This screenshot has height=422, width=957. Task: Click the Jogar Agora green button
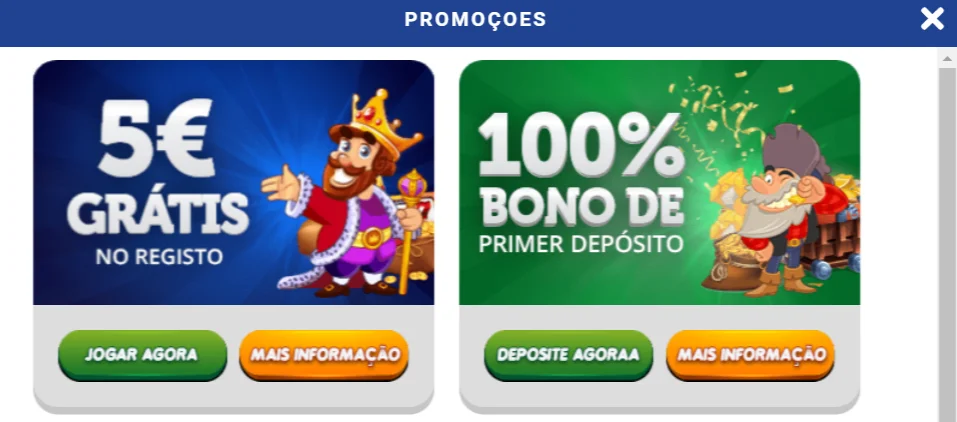tap(142, 355)
